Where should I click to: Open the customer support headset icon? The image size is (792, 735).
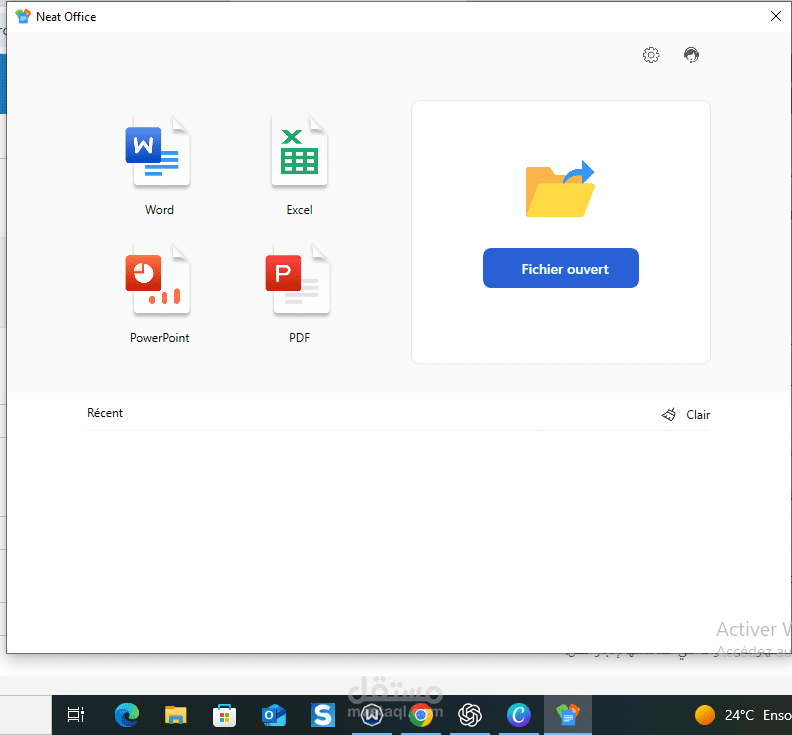pos(691,55)
